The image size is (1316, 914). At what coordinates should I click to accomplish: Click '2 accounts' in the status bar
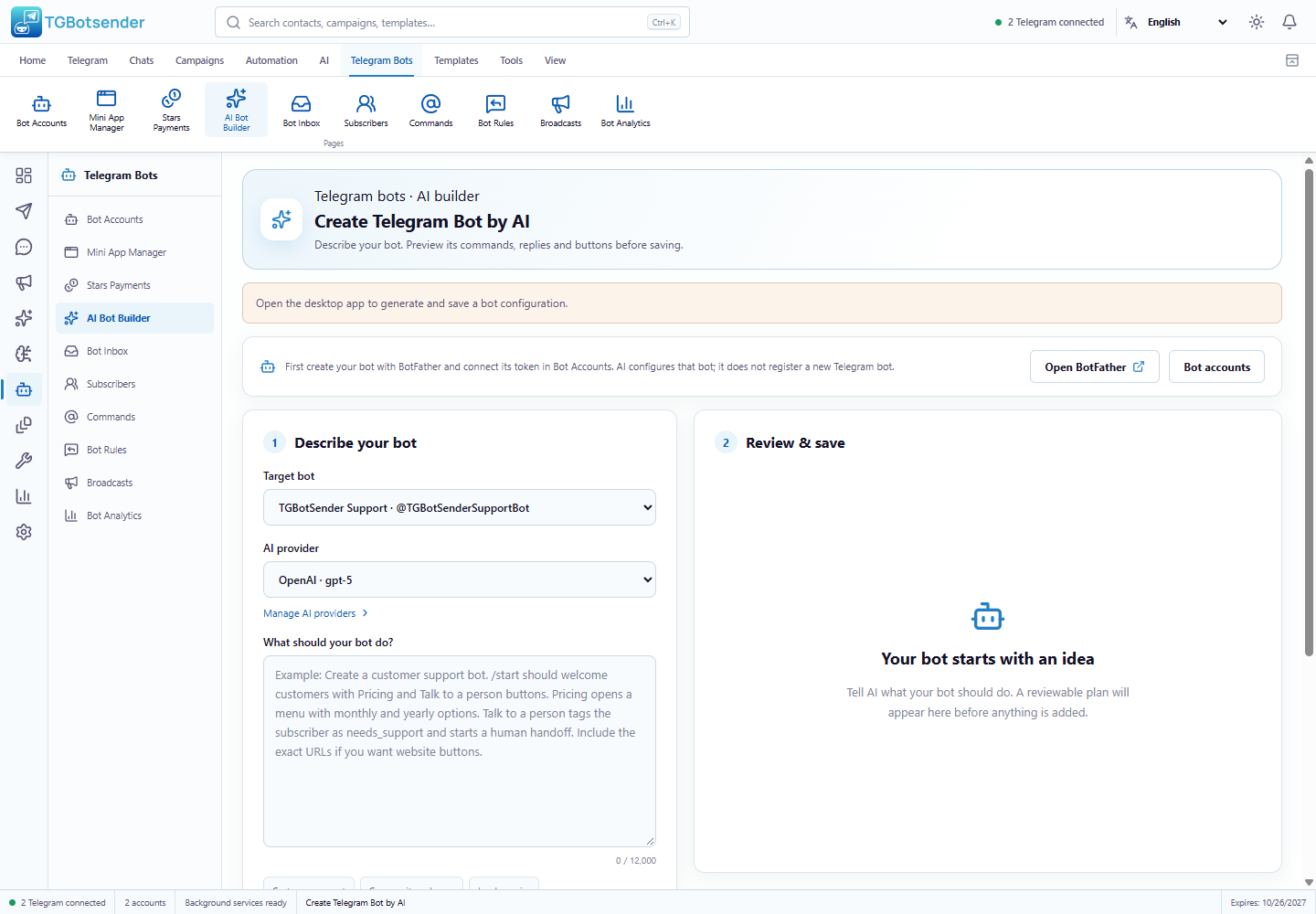click(x=145, y=903)
